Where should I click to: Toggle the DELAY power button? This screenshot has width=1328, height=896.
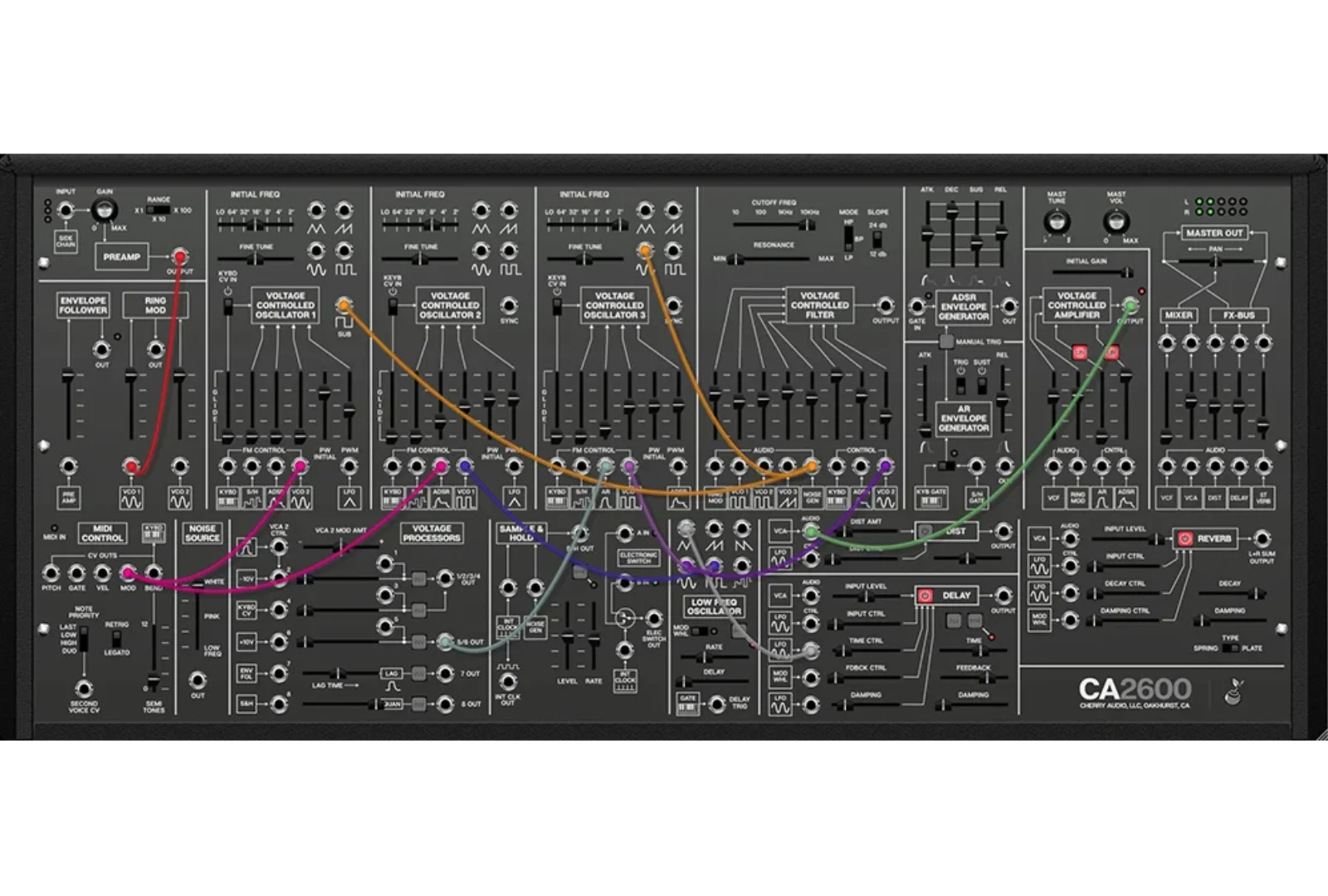pos(925,595)
